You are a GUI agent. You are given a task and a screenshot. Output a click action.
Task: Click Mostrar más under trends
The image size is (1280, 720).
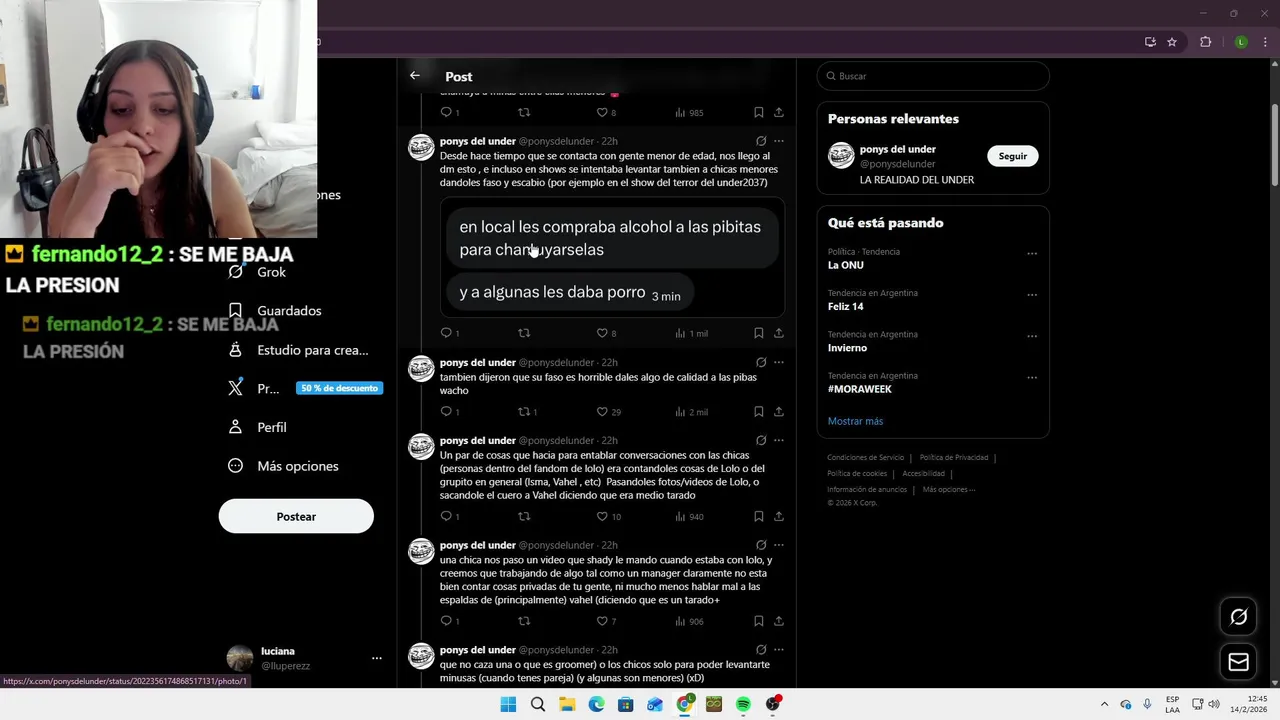(x=855, y=421)
